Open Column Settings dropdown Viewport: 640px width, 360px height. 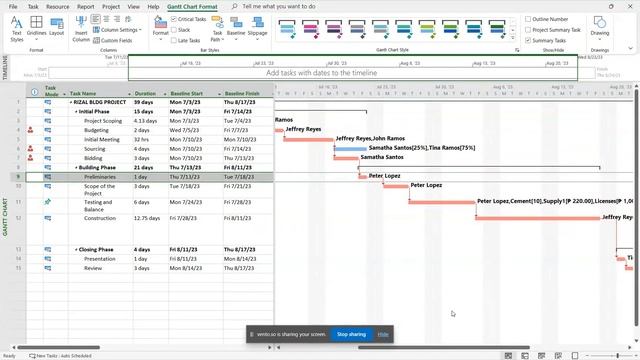coord(117,30)
